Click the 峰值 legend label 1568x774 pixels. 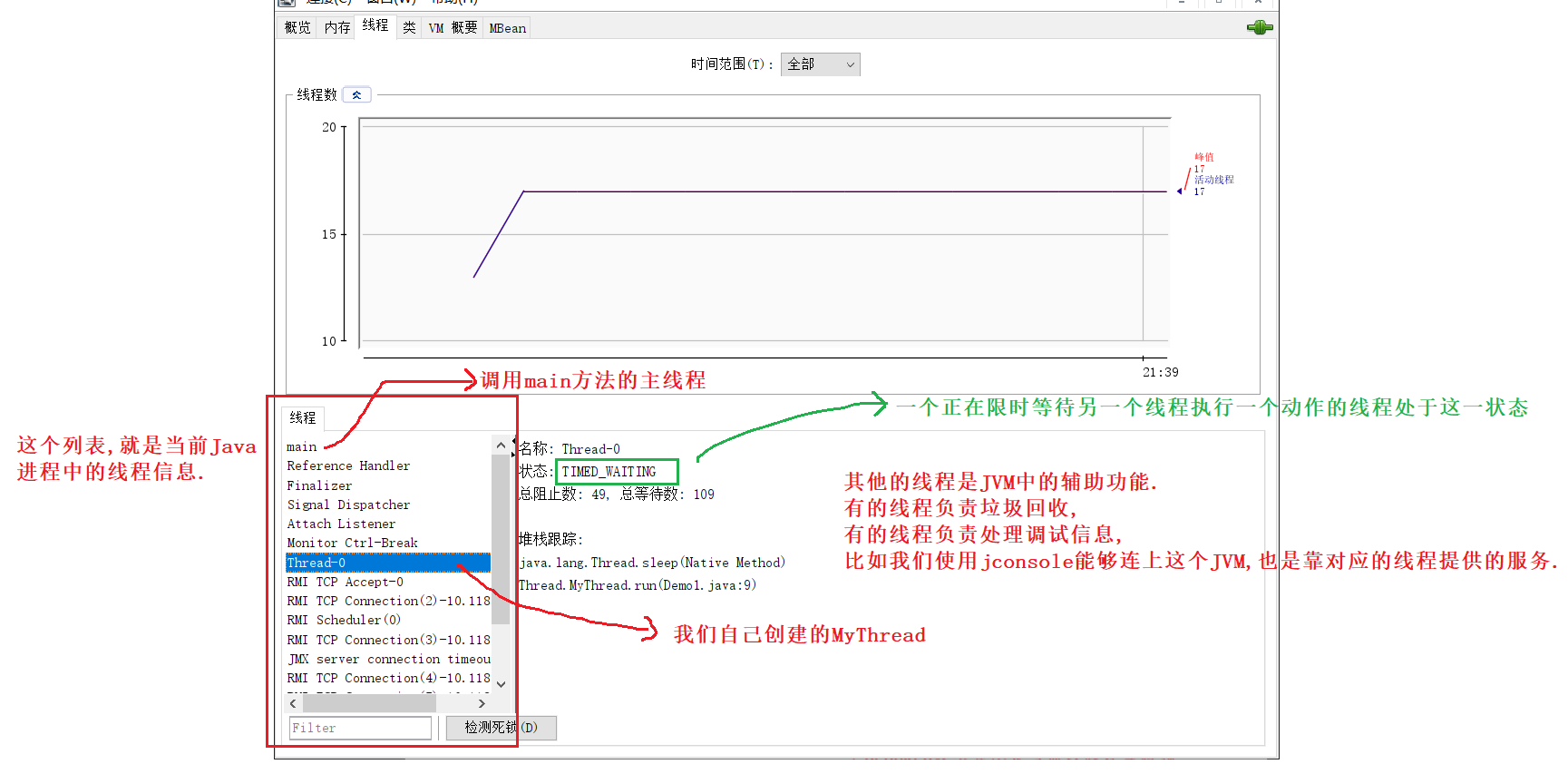[1203, 157]
